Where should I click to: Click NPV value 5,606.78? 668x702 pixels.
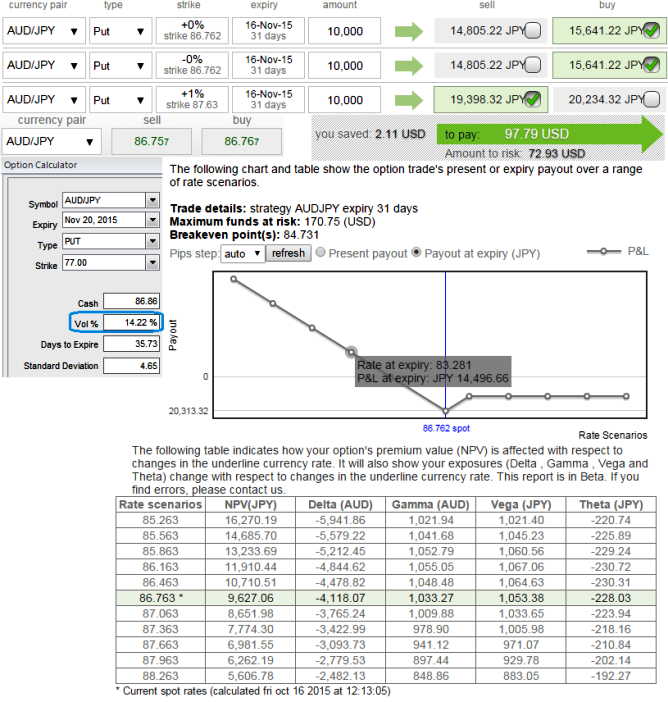(250, 676)
